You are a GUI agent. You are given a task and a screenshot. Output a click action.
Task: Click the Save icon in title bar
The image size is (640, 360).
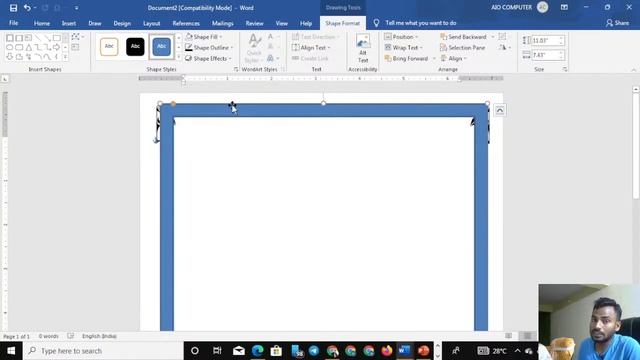[13, 8]
